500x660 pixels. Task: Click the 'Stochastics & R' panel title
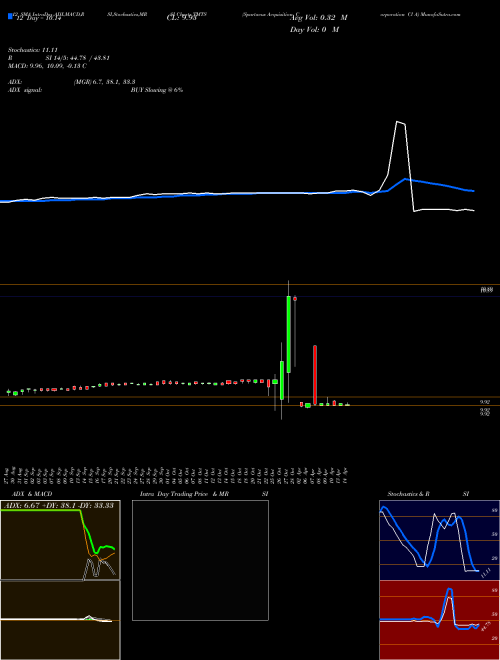408,494
